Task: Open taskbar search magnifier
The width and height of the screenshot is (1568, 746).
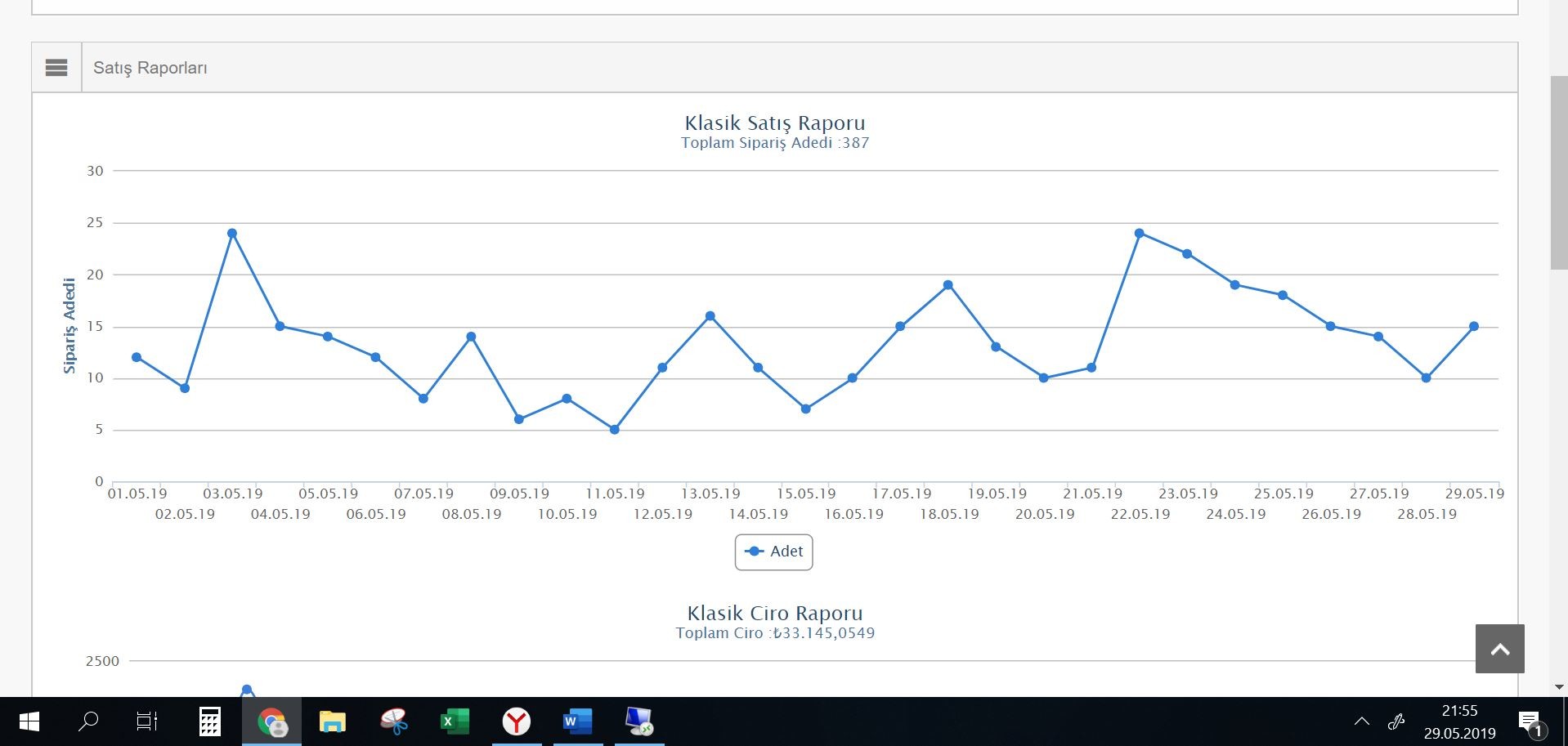Action: (x=88, y=721)
